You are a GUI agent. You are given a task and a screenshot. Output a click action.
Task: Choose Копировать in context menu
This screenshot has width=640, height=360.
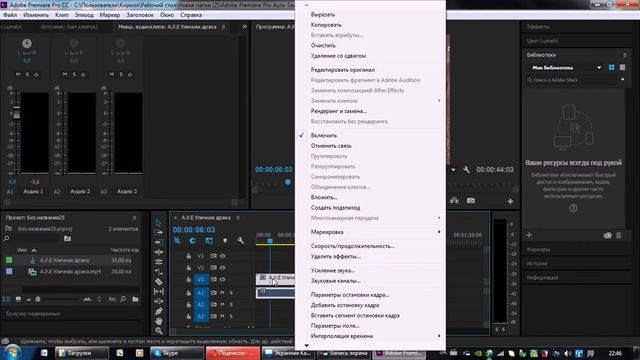pos(326,25)
